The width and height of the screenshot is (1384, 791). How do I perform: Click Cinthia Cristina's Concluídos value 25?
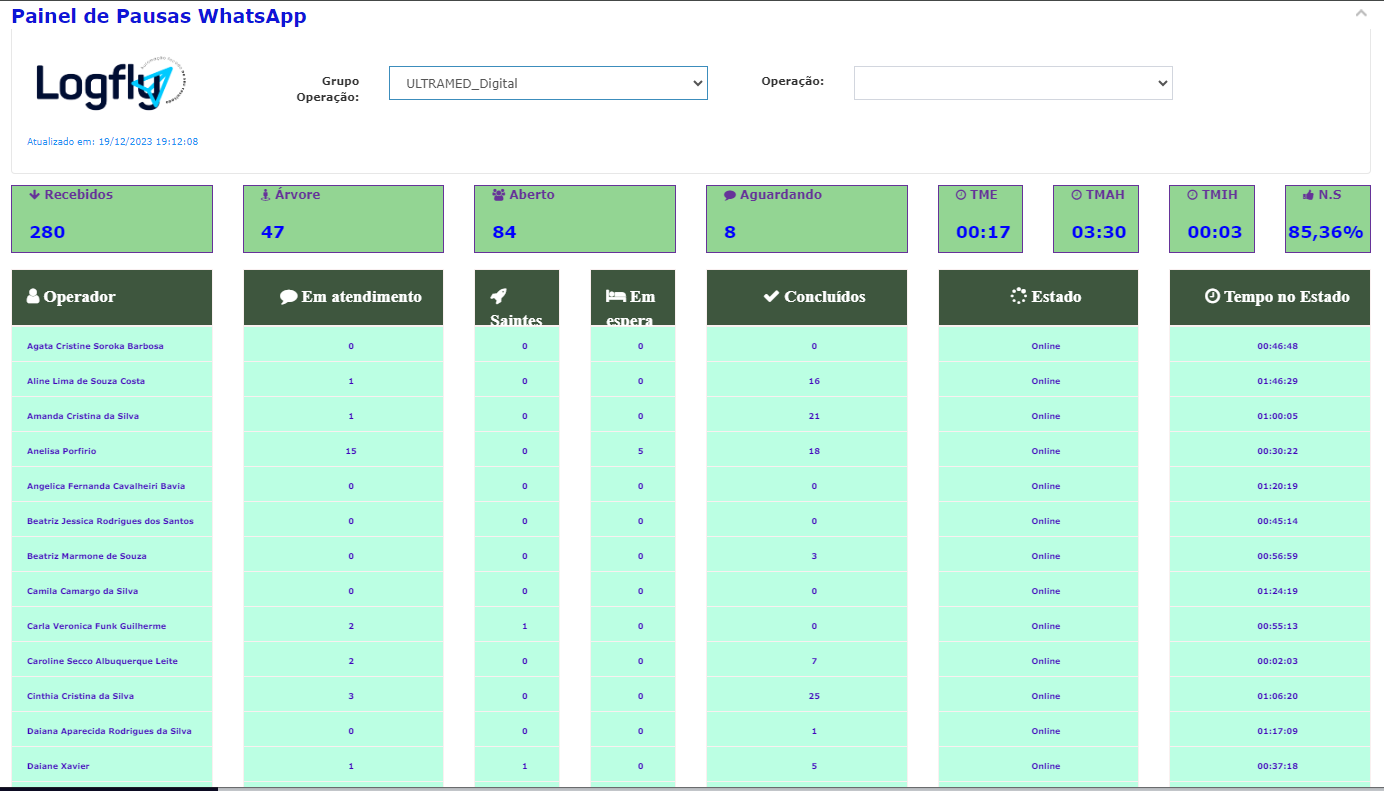(x=815, y=696)
